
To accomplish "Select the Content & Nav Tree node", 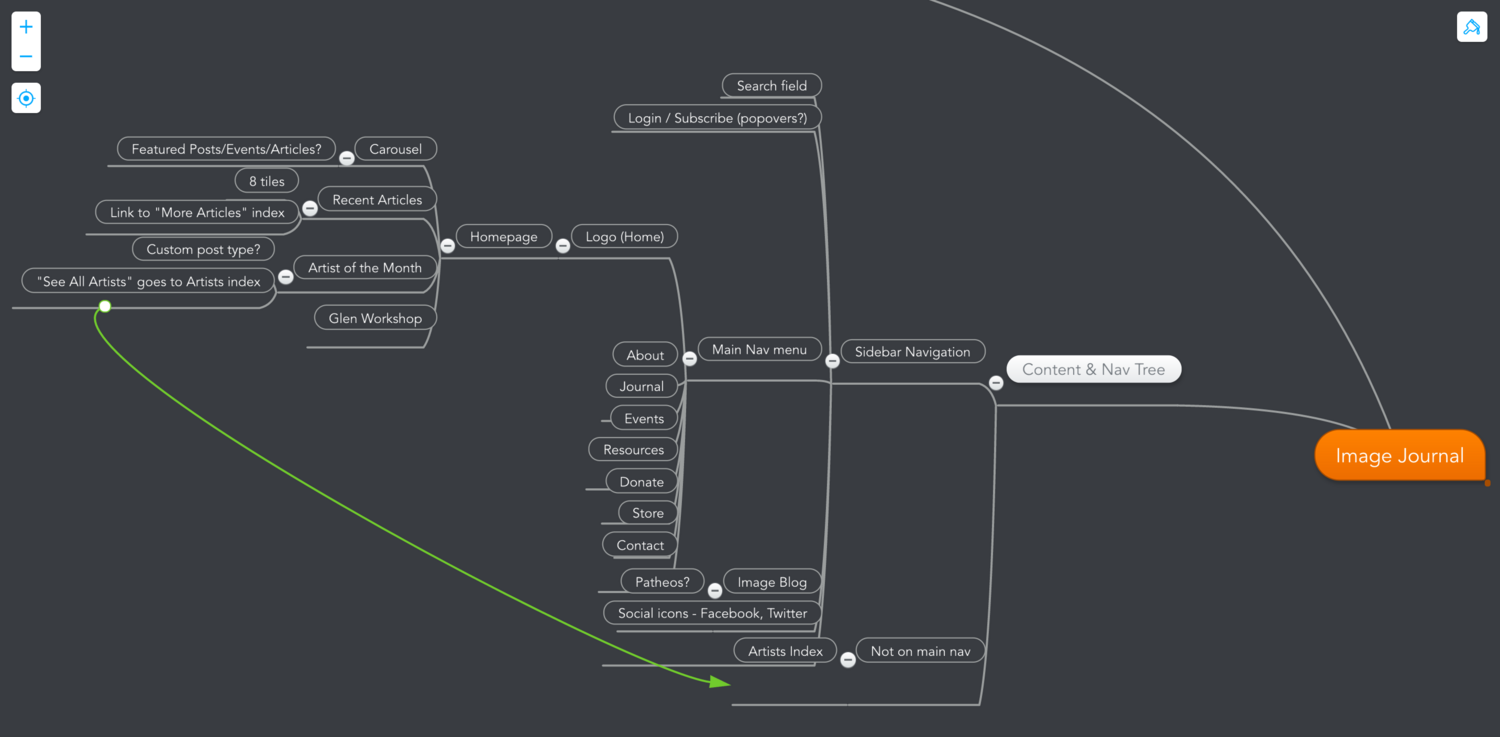I will (1093, 369).
